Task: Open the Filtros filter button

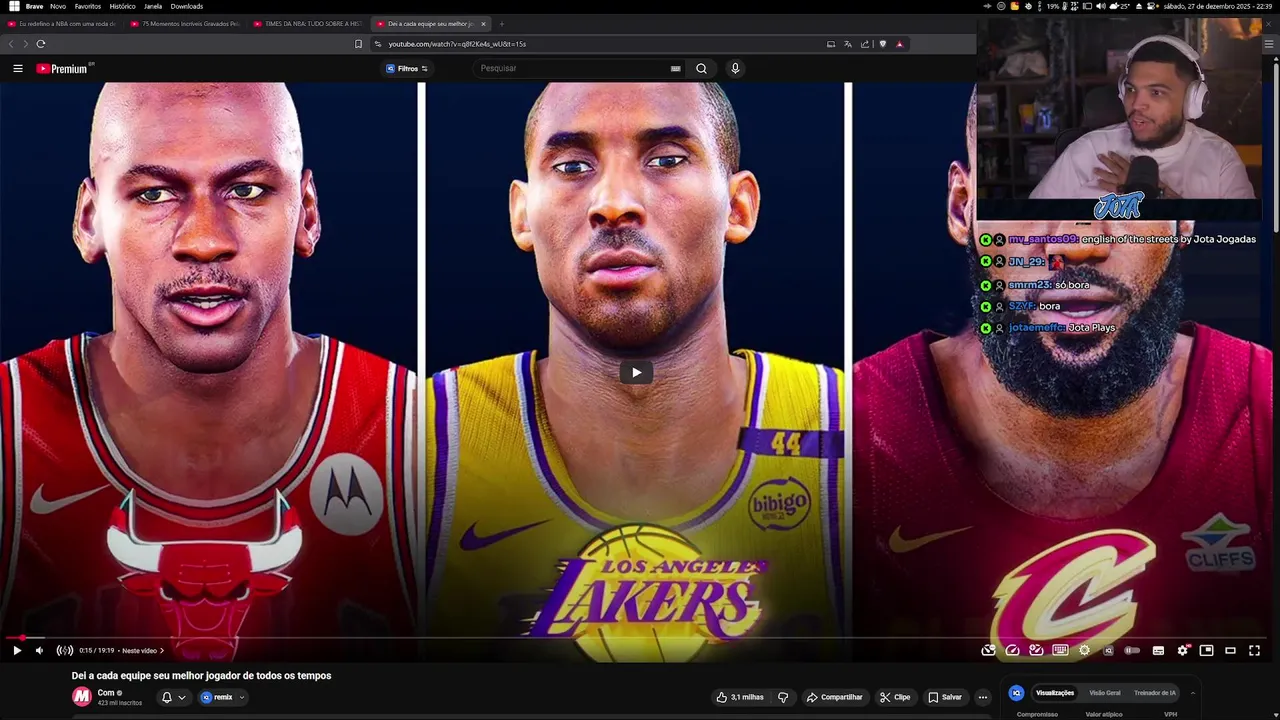Action: (407, 68)
